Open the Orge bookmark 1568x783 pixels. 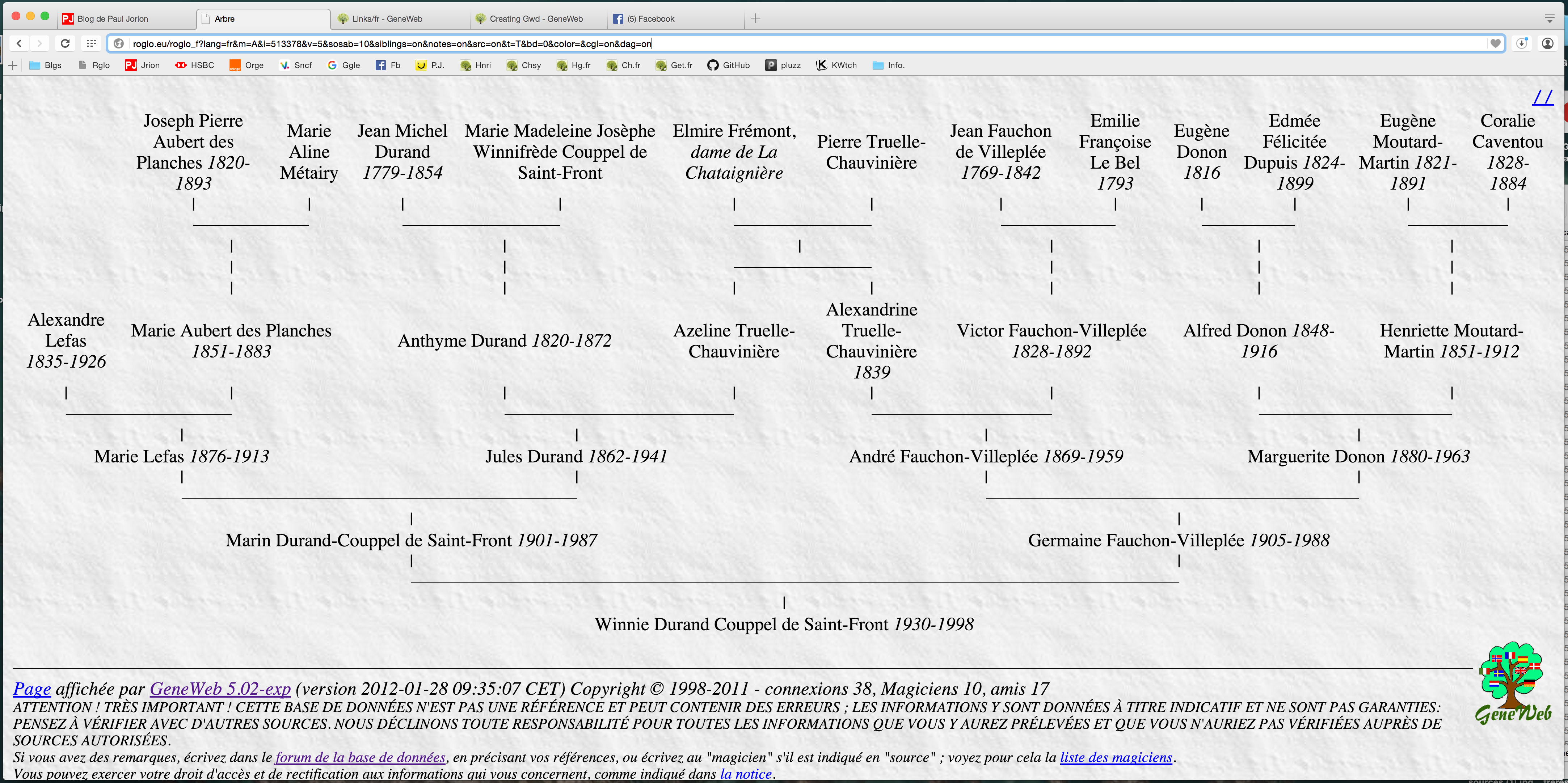click(x=246, y=65)
